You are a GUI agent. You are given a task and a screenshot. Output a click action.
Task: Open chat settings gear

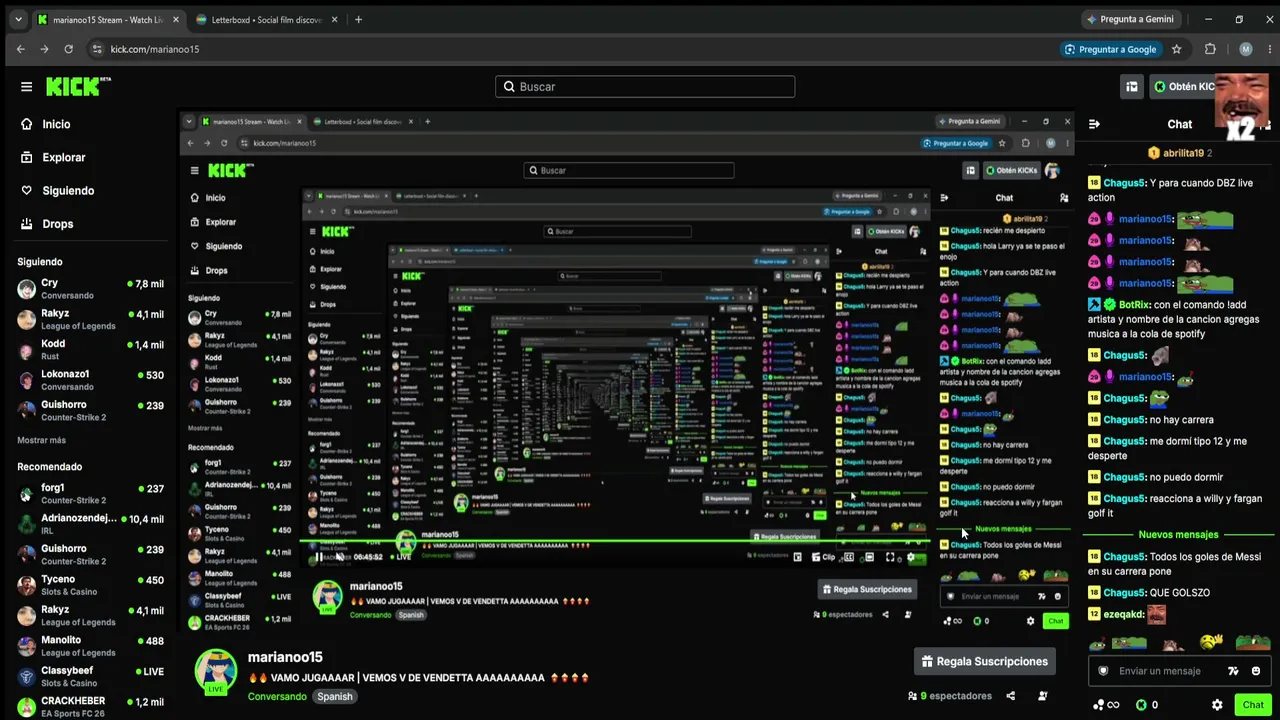(x=1217, y=705)
